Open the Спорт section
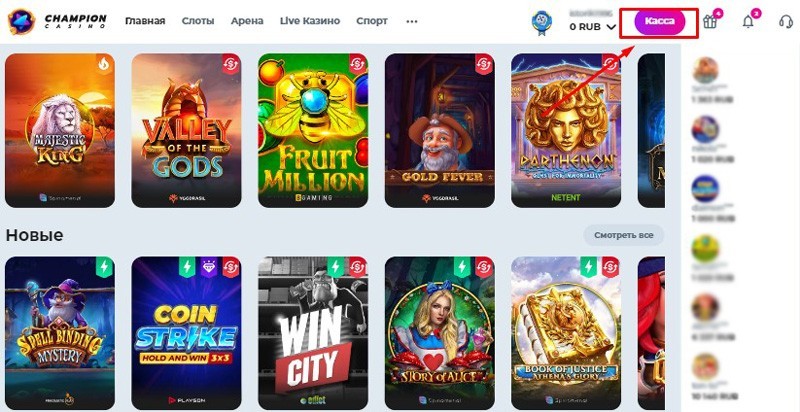800x412 pixels. pos(372,21)
